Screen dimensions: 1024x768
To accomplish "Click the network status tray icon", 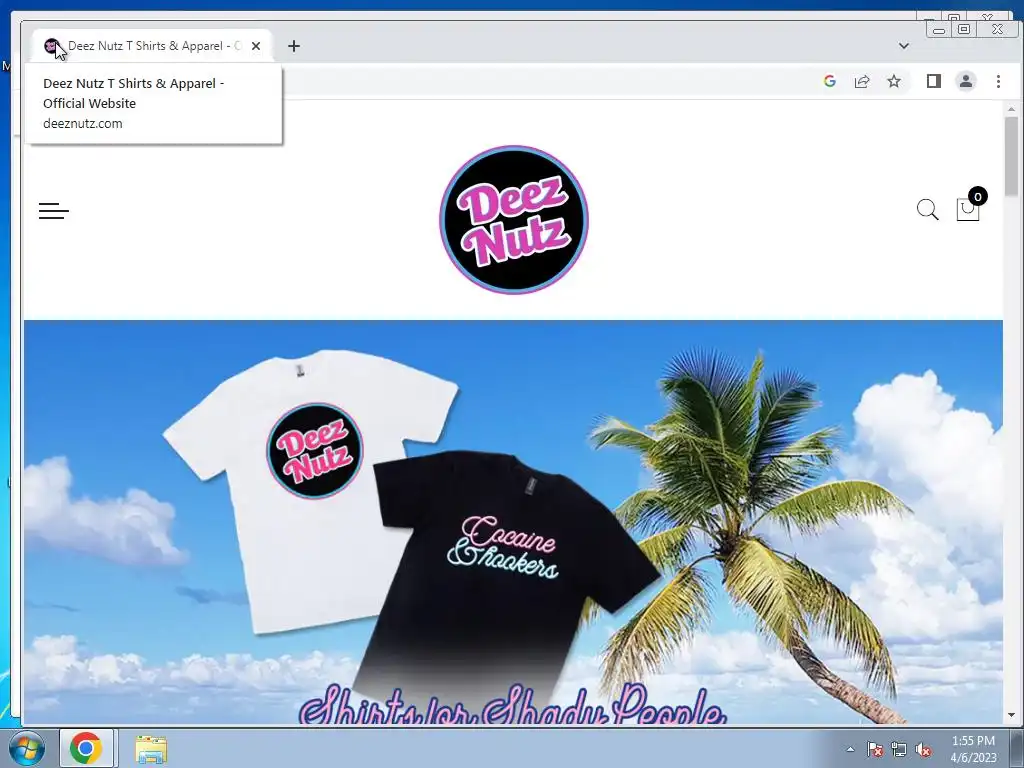I will (x=899, y=749).
